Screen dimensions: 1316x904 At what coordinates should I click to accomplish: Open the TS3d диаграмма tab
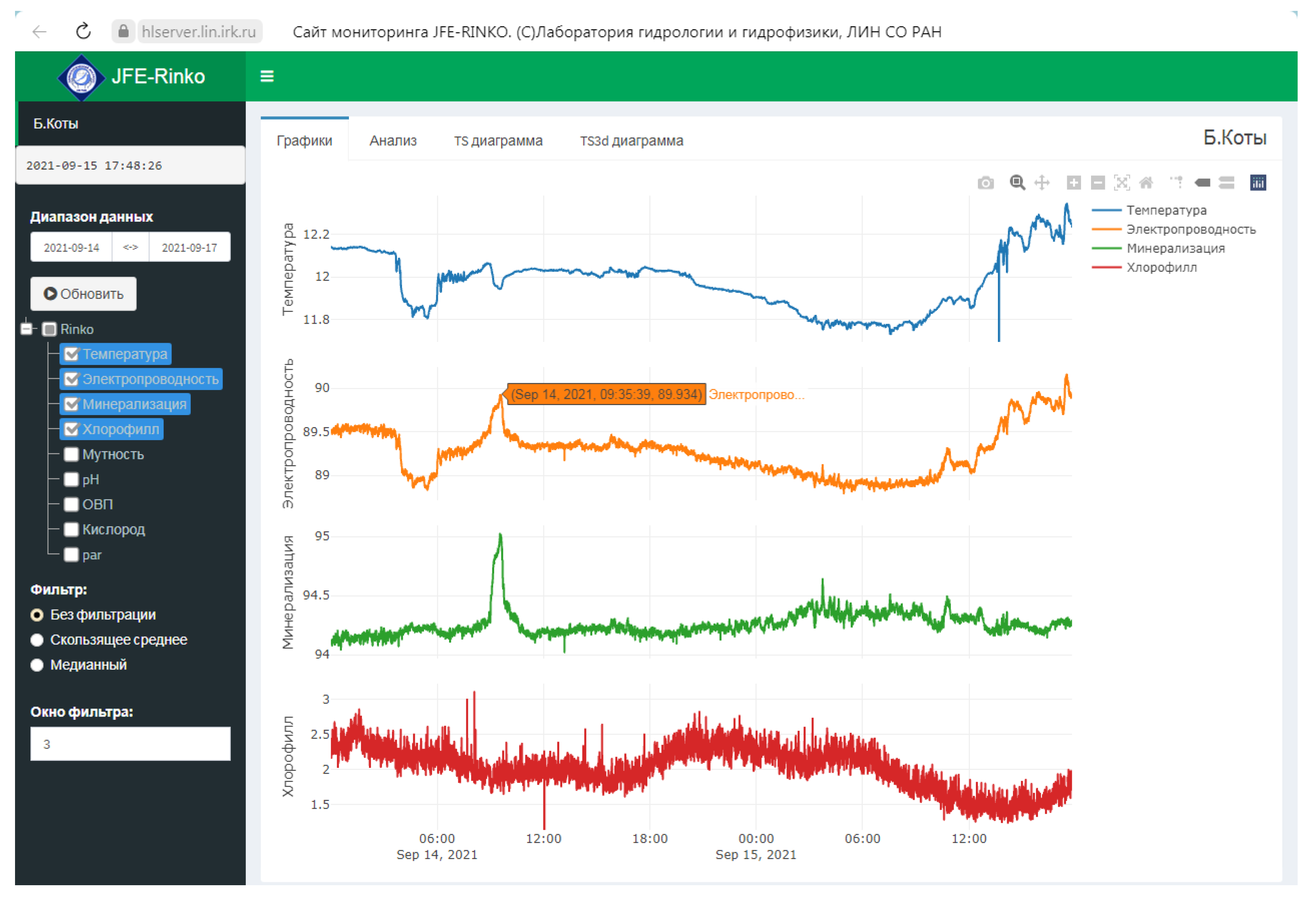pyautogui.click(x=631, y=140)
